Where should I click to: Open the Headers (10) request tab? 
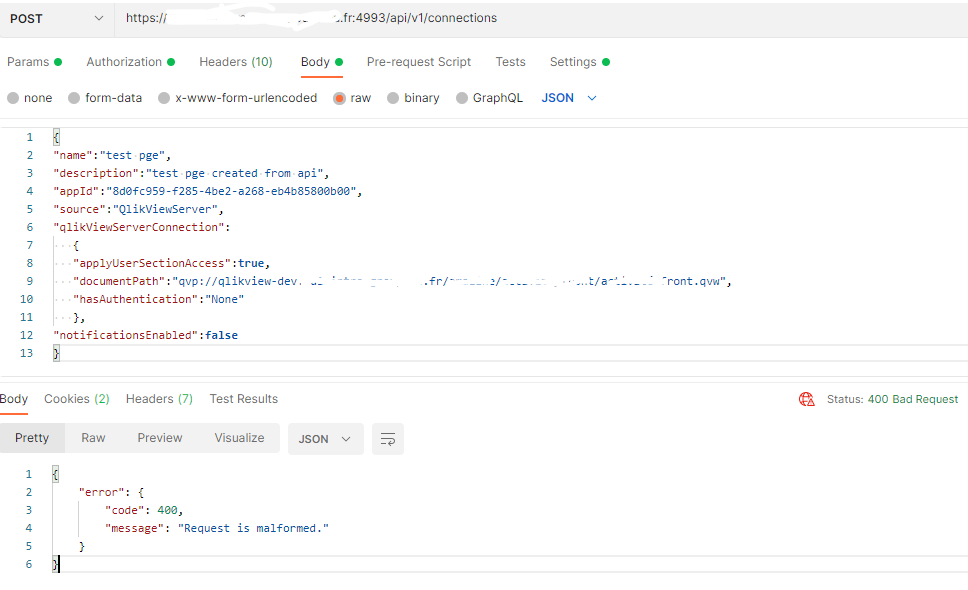(x=236, y=62)
